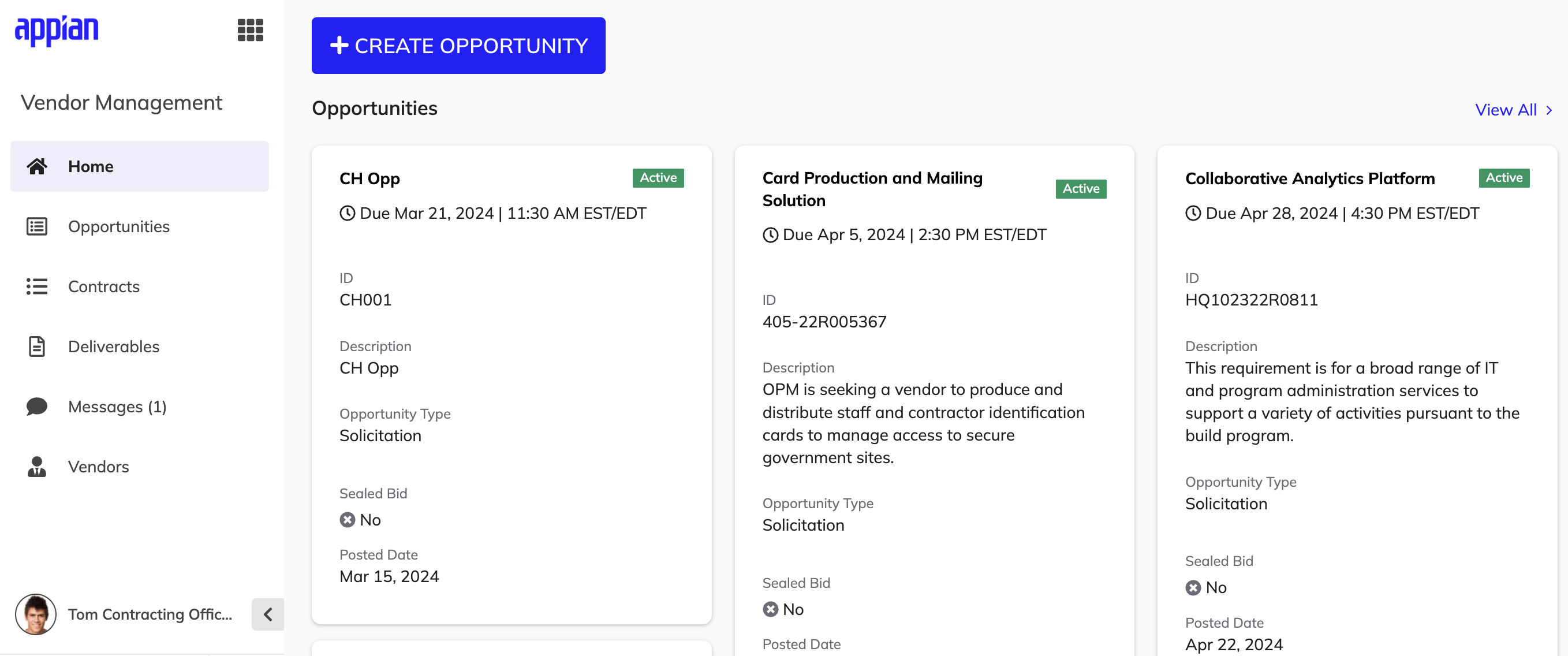Click Sealed Bid X icon on Card Production card
Viewport: 1568px width, 656px height.
(771, 609)
